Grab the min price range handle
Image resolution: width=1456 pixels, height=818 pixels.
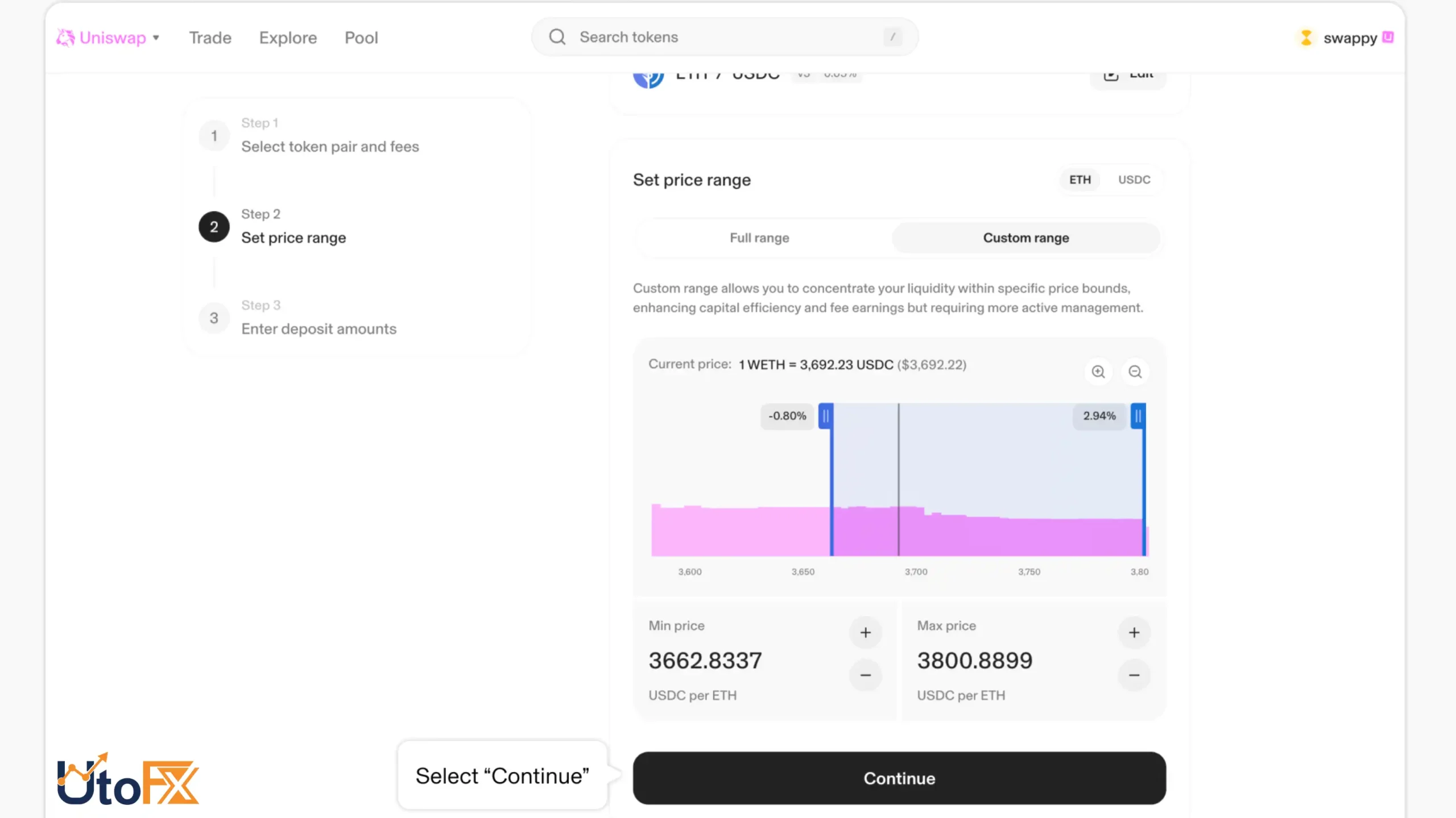tap(826, 416)
